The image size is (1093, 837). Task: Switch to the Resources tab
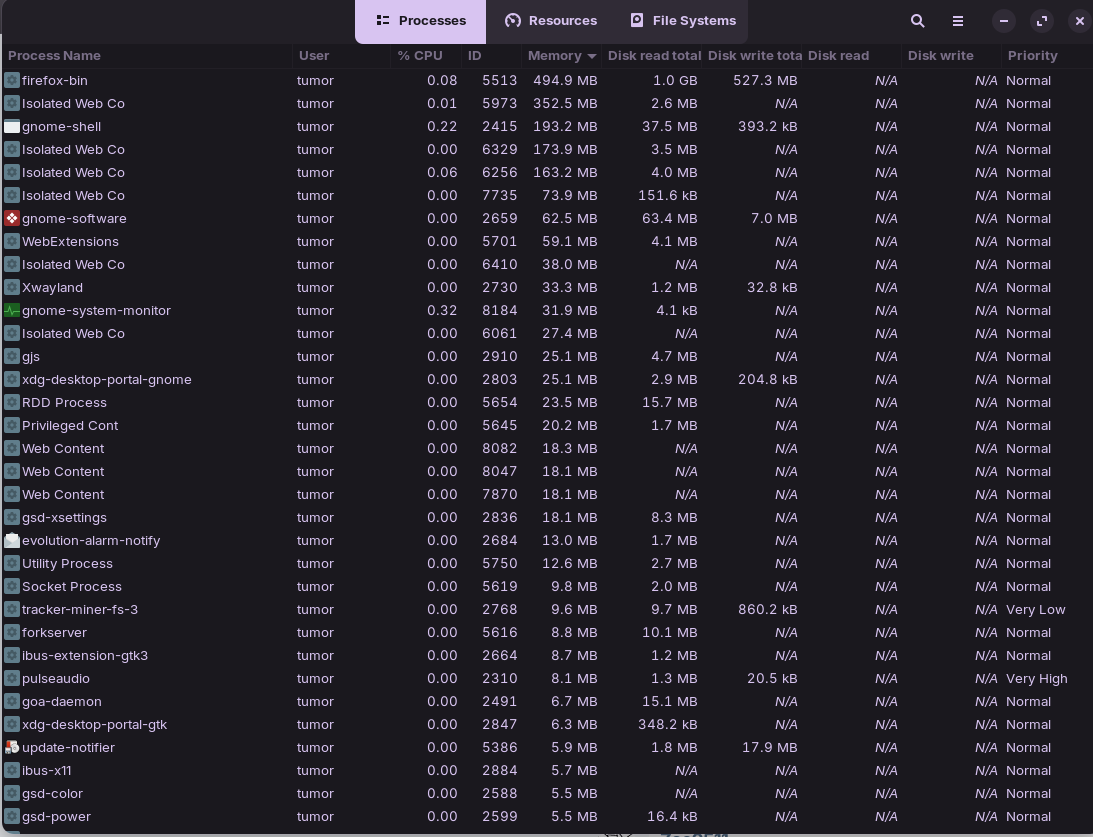click(551, 21)
